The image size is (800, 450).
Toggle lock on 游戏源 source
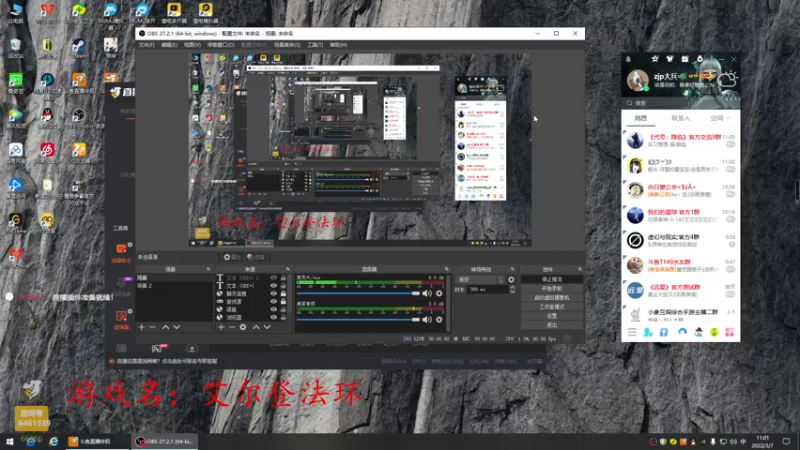(x=283, y=302)
